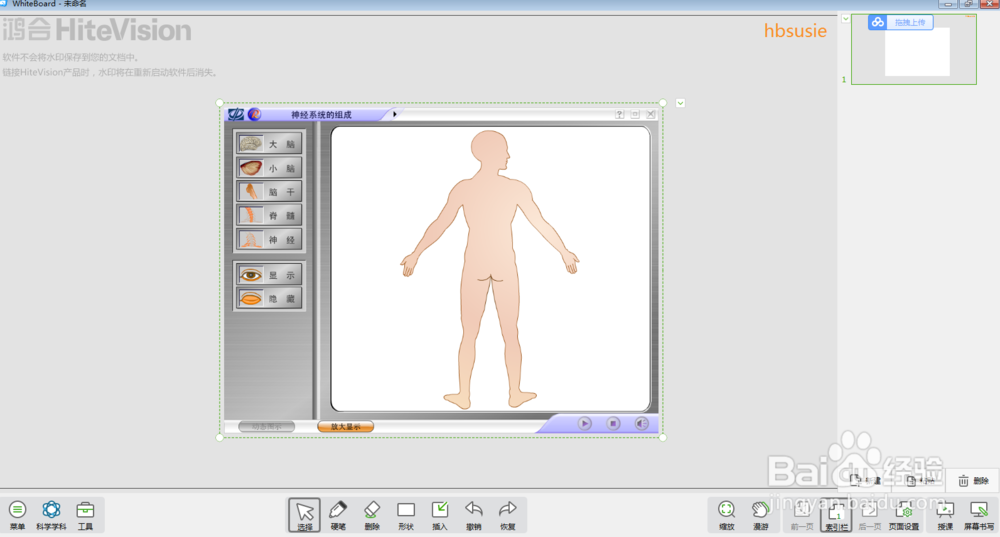Toggle the 索引栏 index panel
1000x537 pixels.
click(836, 515)
